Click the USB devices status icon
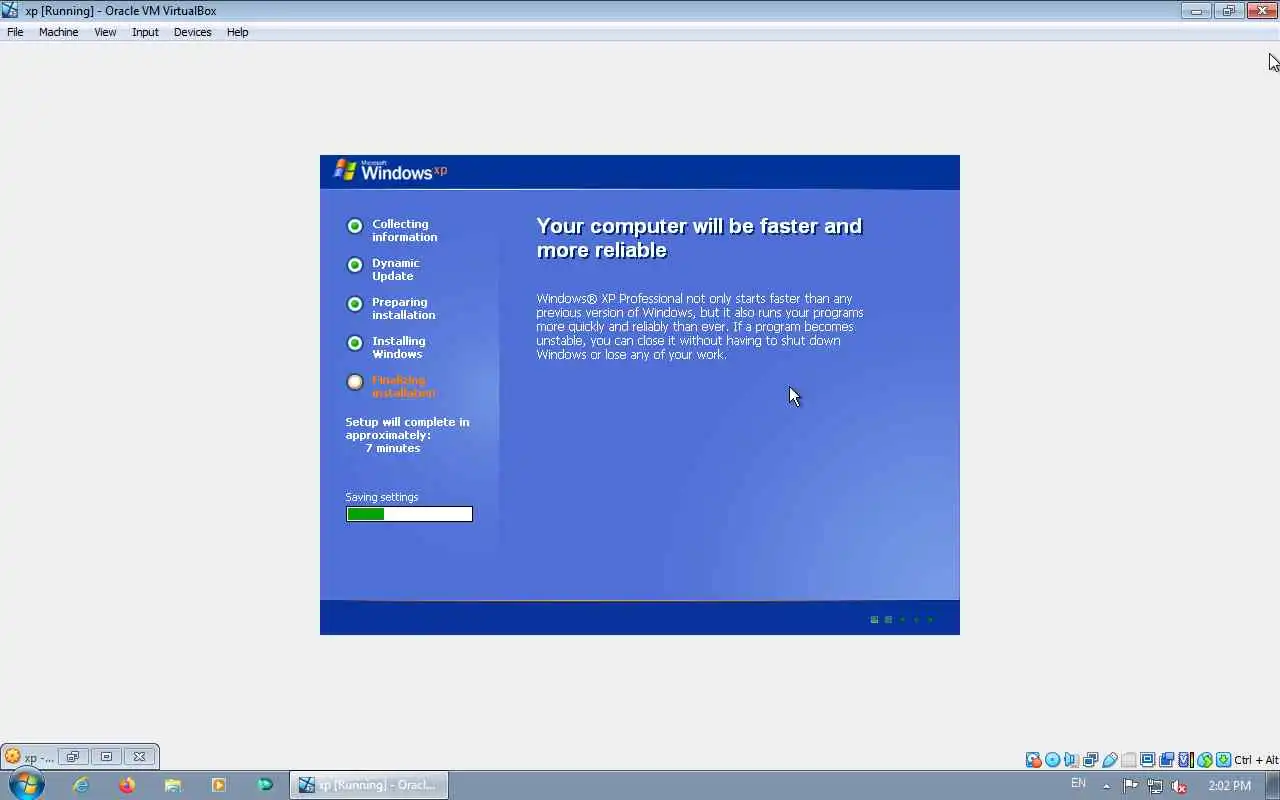Viewport: 1280px width, 800px height. [x=1110, y=760]
